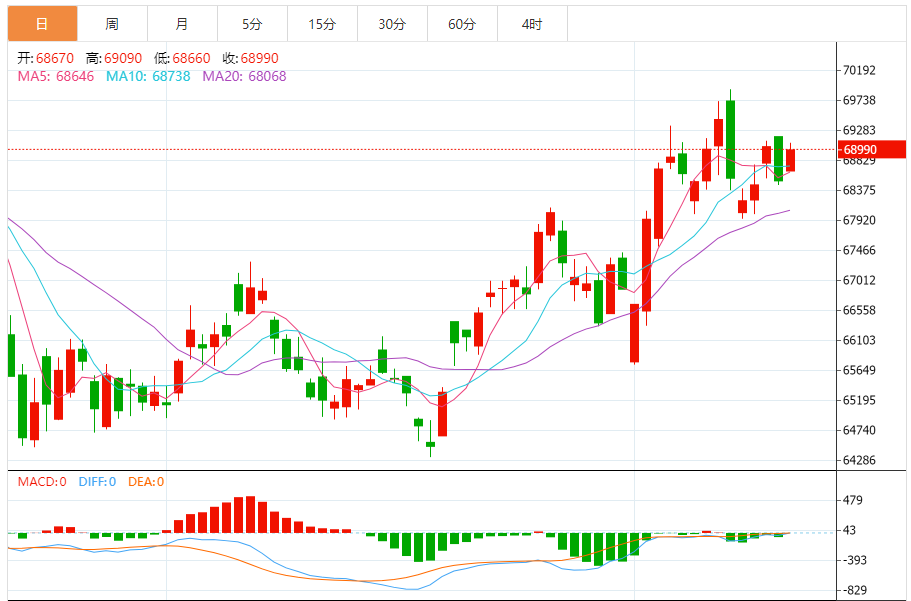Click the DIFF:0 indicator label
Image resolution: width=911 pixels, height=601 pixels.
[97, 482]
